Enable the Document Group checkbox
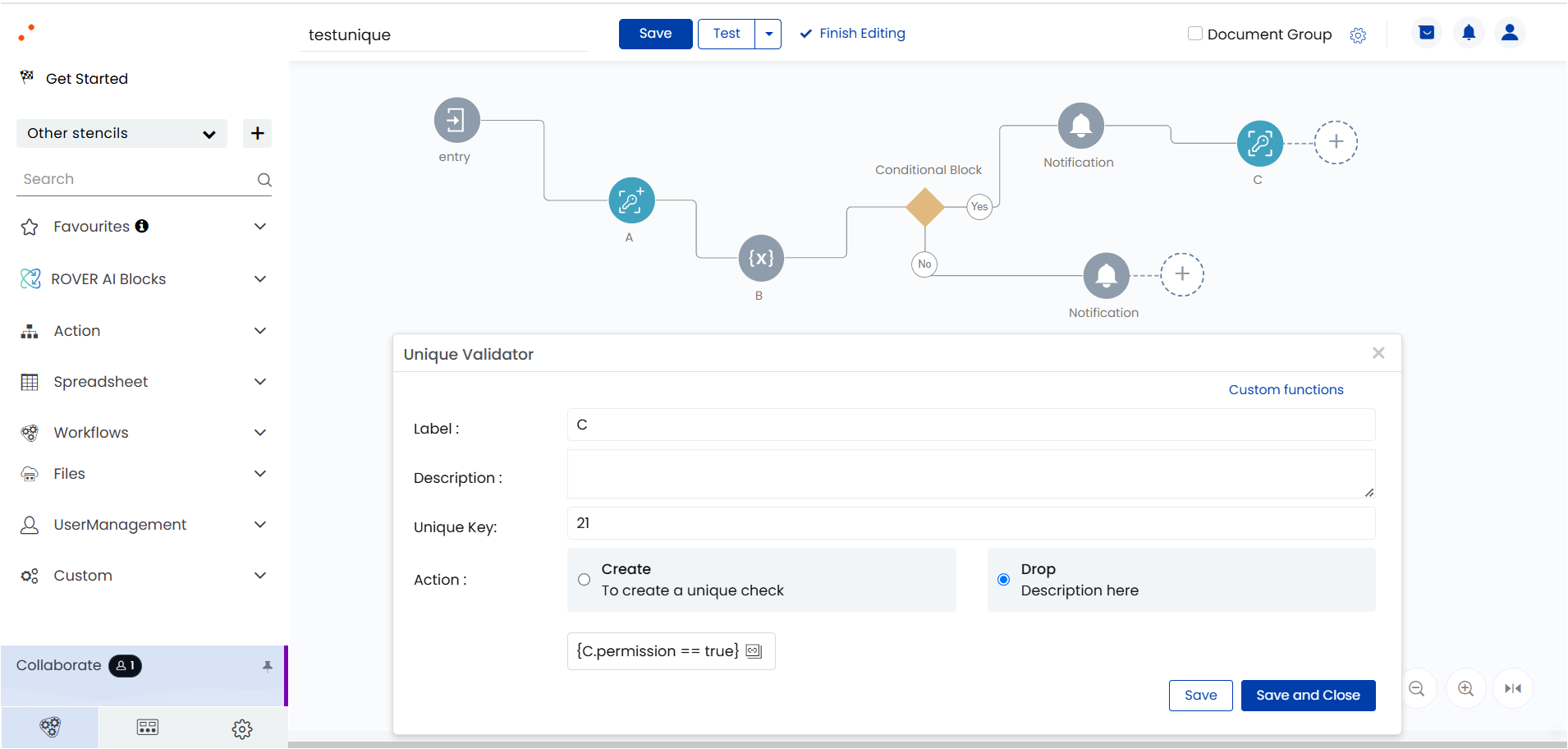 (1195, 34)
